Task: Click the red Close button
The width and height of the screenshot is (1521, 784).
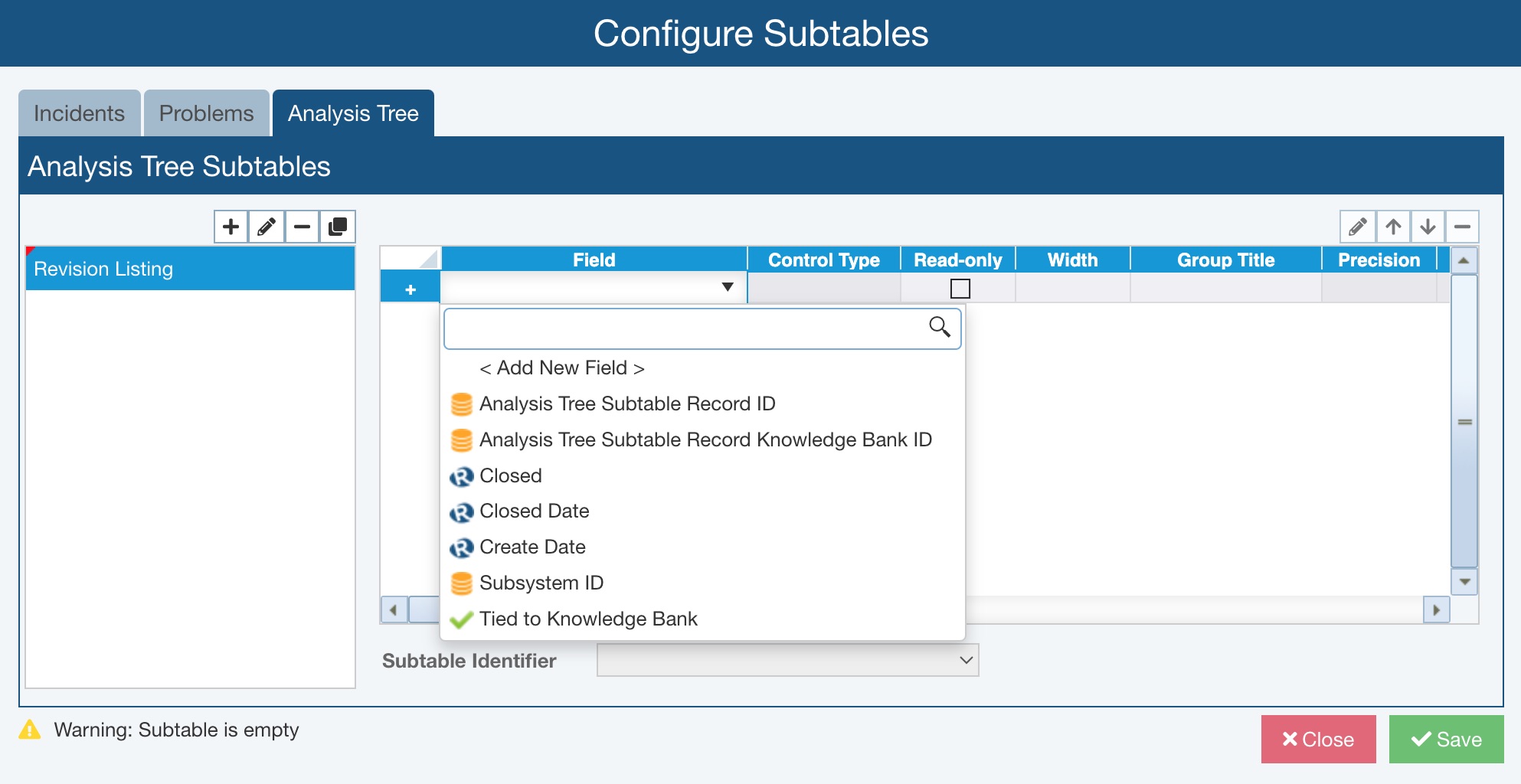Action: click(1318, 739)
